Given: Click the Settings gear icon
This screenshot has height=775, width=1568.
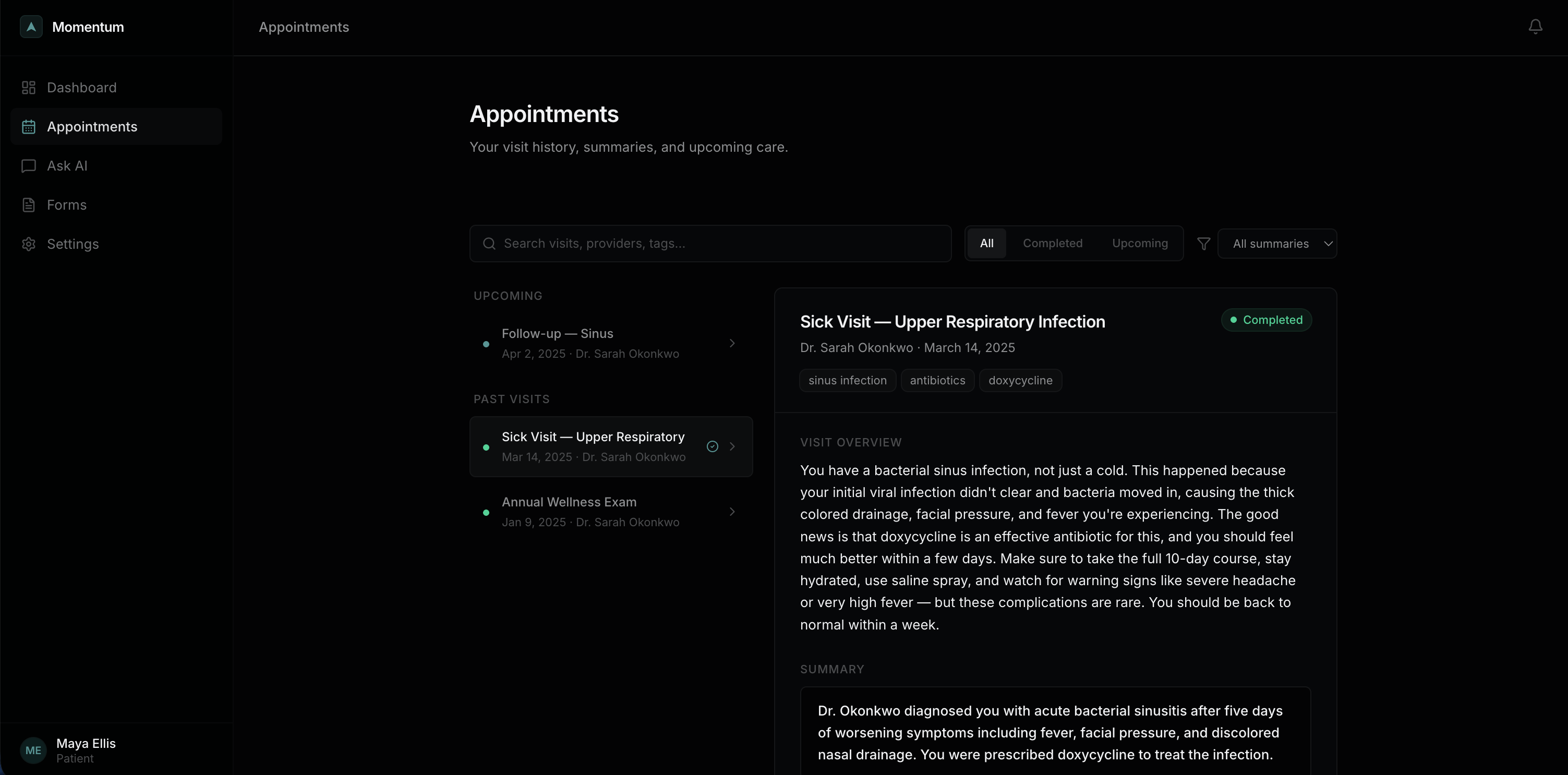Looking at the screenshot, I should 29,244.
